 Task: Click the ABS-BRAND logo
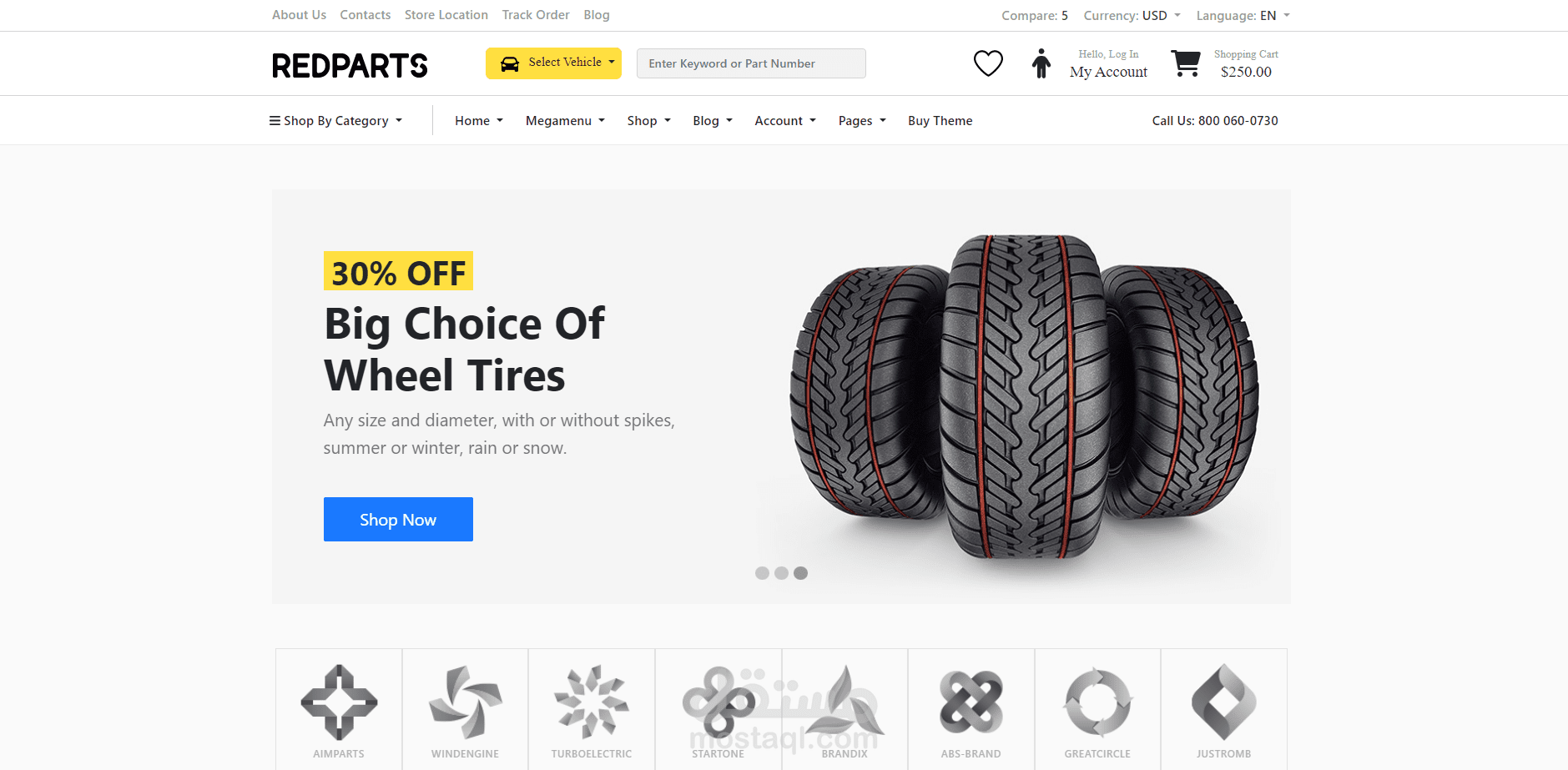click(971, 702)
